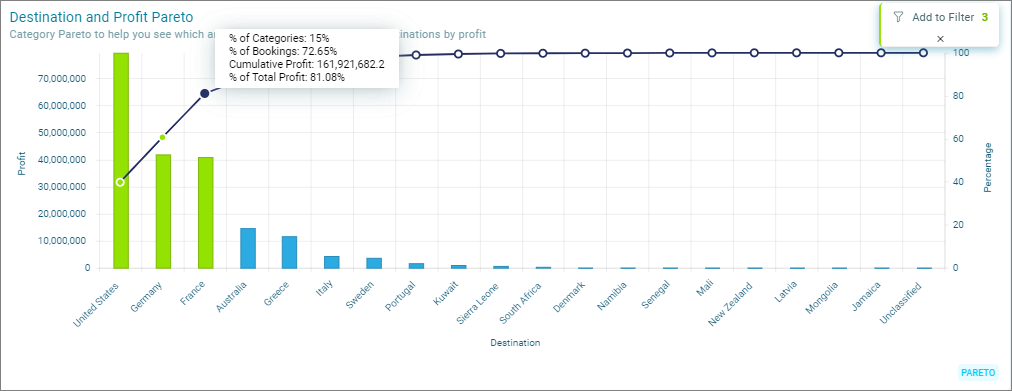Viewport: 1012px width, 391px height.
Task: Click the cumulative line point above United States
Action: (x=120, y=182)
